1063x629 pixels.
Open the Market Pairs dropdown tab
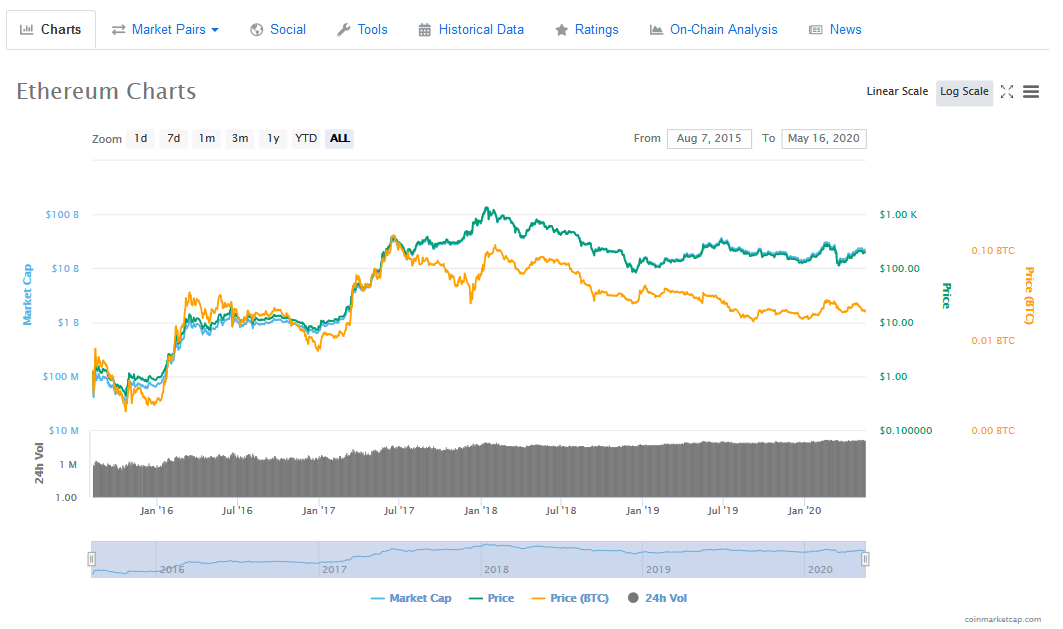click(x=165, y=30)
